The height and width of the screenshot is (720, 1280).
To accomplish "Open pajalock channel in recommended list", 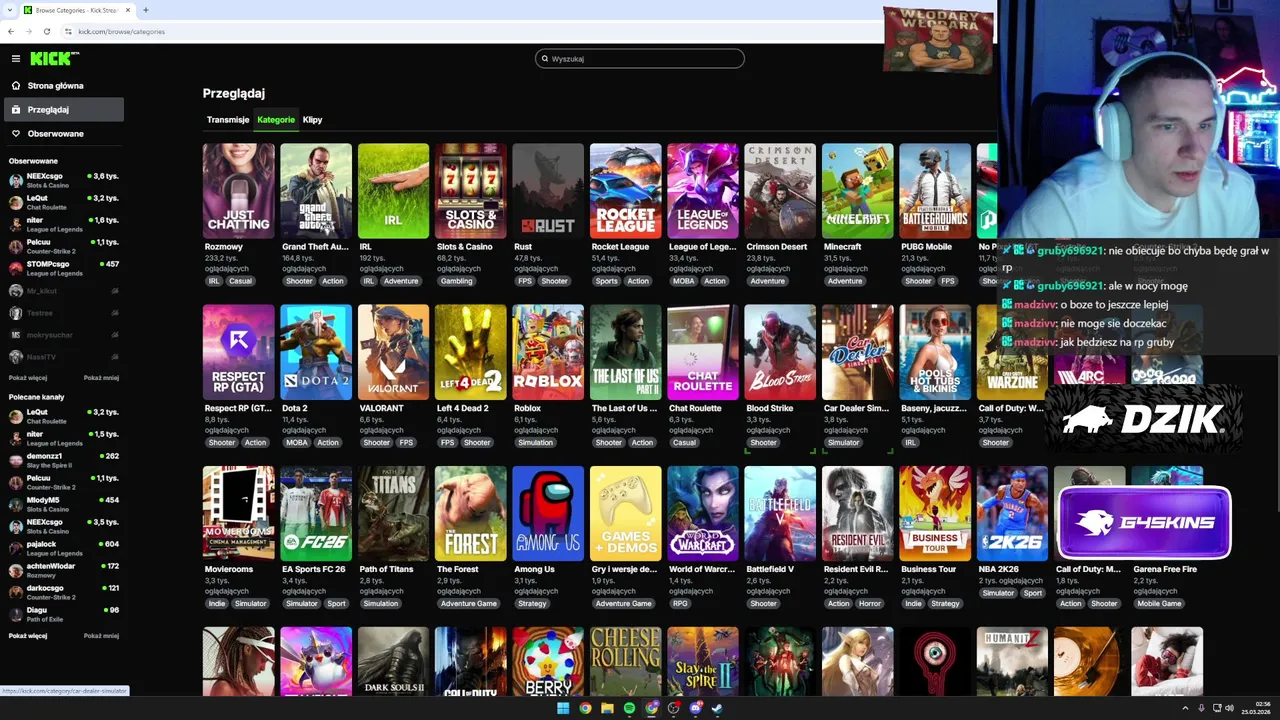I will pos(63,547).
